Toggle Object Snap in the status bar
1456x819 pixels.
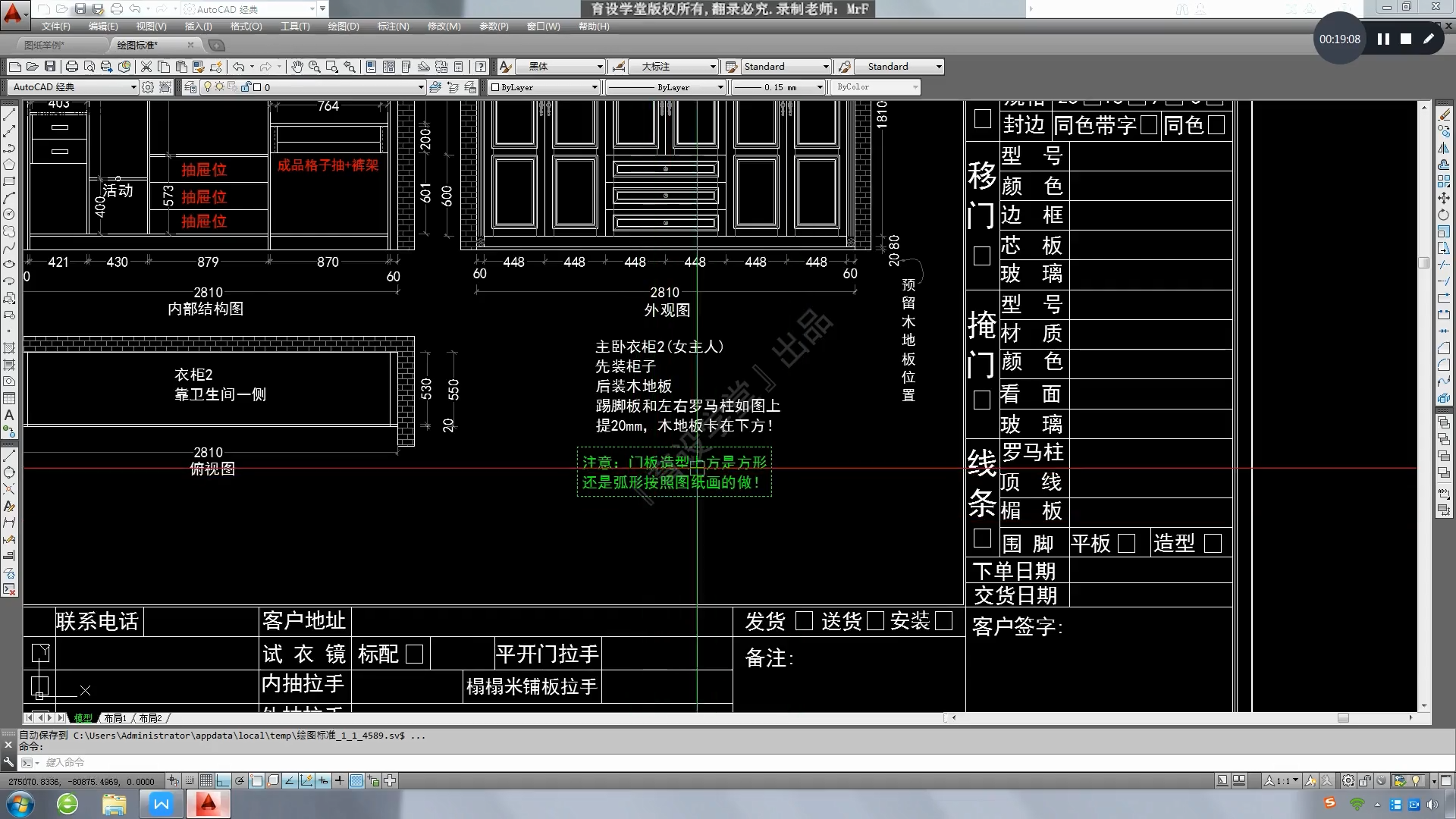pyautogui.click(x=256, y=780)
